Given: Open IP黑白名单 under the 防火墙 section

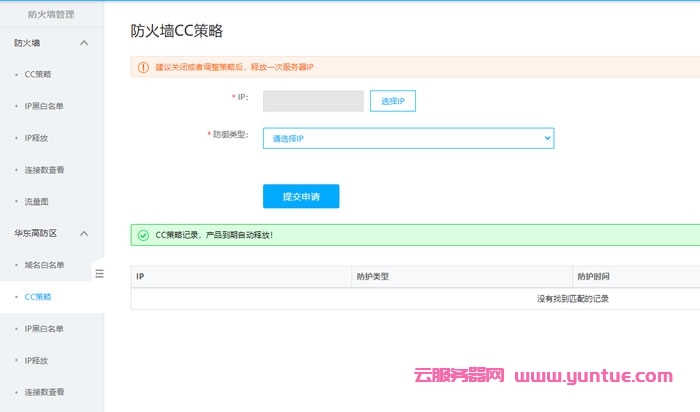Looking at the screenshot, I should pos(44,106).
